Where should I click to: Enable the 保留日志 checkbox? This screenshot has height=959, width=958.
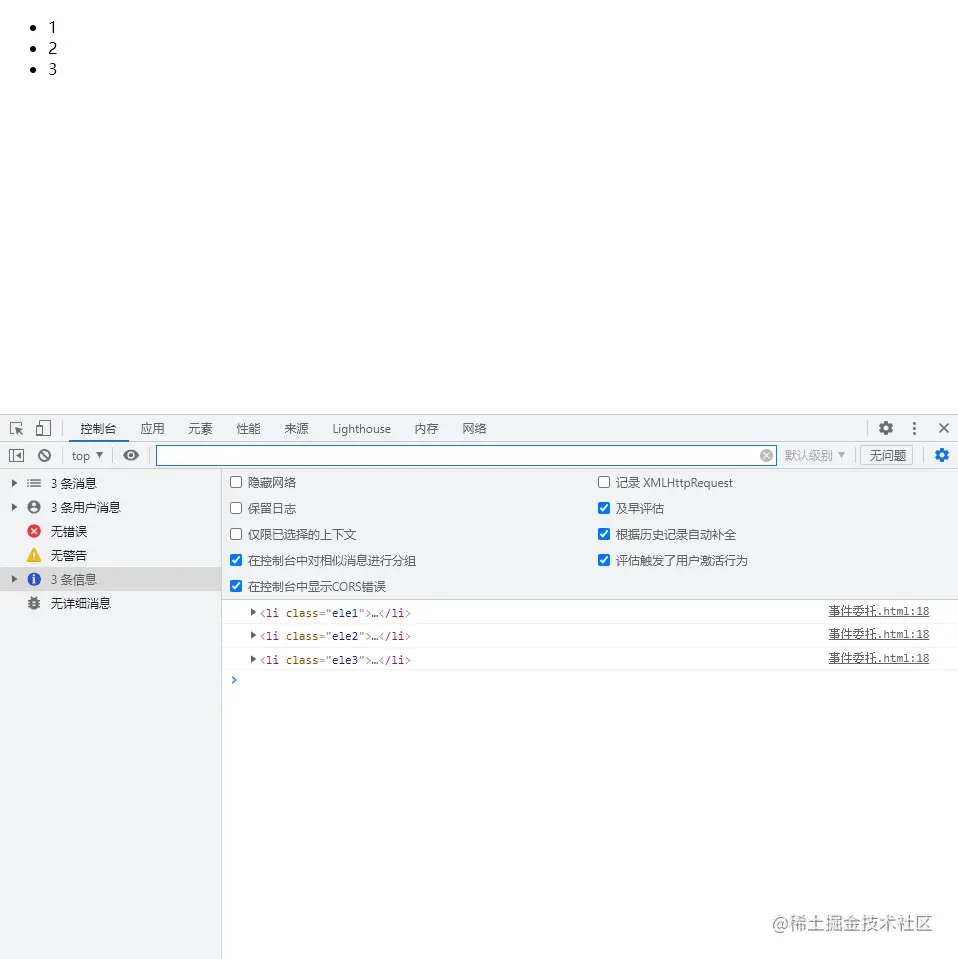[x=236, y=508]
